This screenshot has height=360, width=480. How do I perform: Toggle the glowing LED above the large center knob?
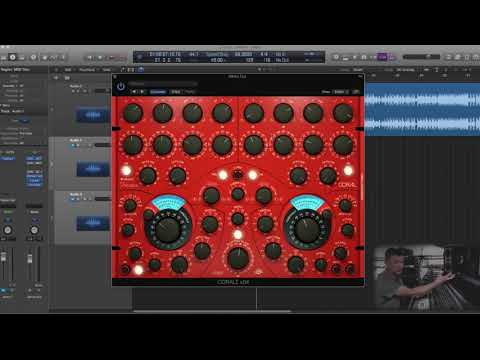click(x=238, y=234)
